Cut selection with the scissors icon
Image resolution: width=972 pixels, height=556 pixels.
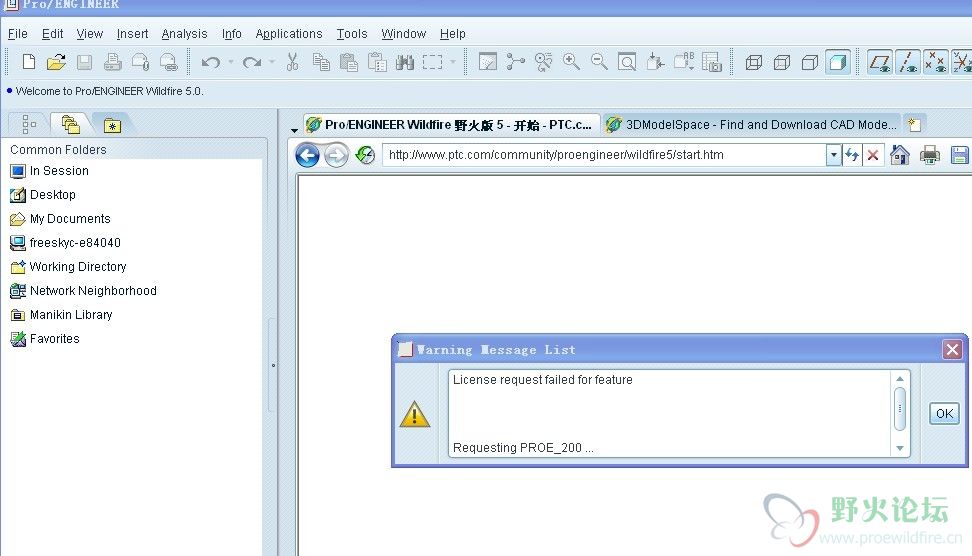pos(293,61)
